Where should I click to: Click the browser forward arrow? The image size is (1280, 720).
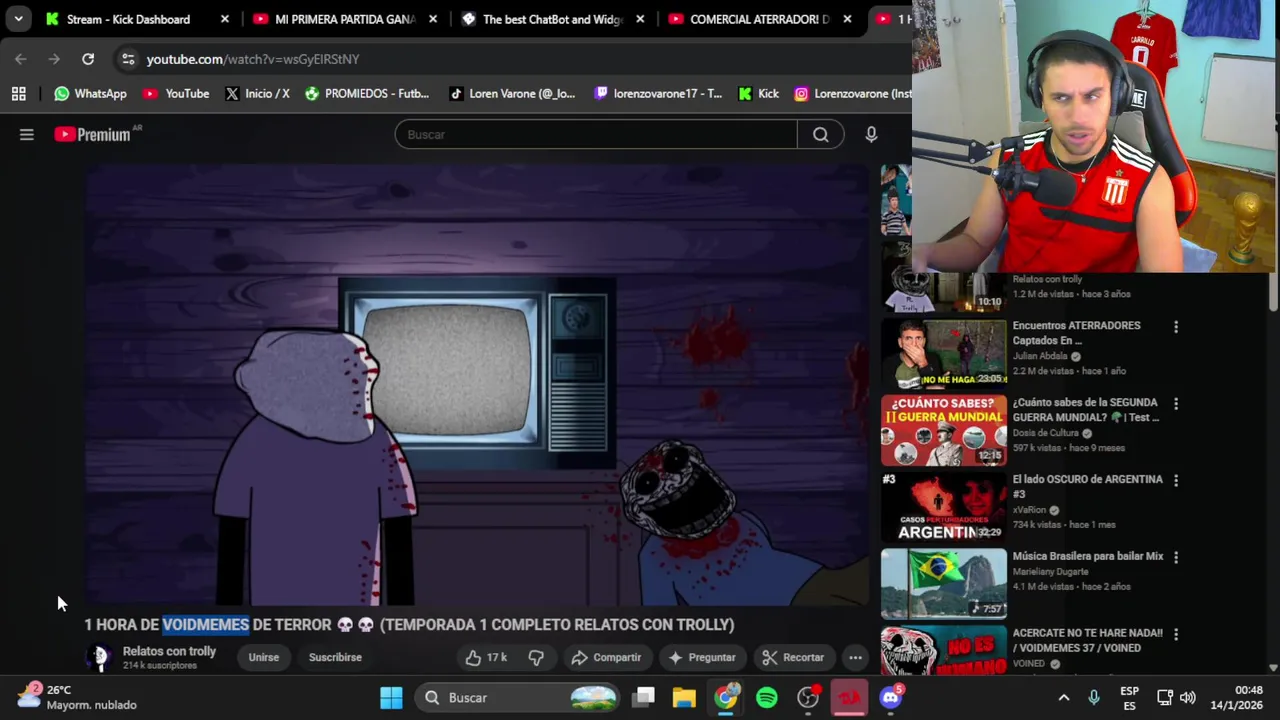click(x=54, y=59)
